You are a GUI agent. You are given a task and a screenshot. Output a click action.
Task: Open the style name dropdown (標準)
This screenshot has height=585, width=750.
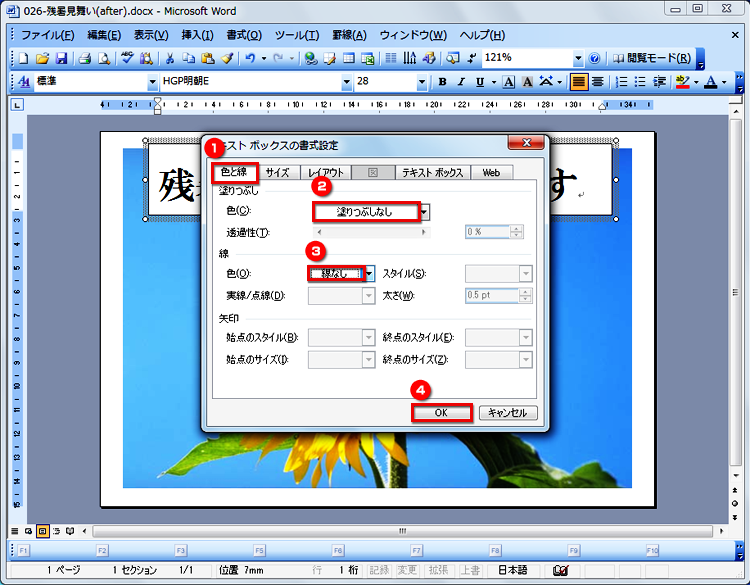153,82
